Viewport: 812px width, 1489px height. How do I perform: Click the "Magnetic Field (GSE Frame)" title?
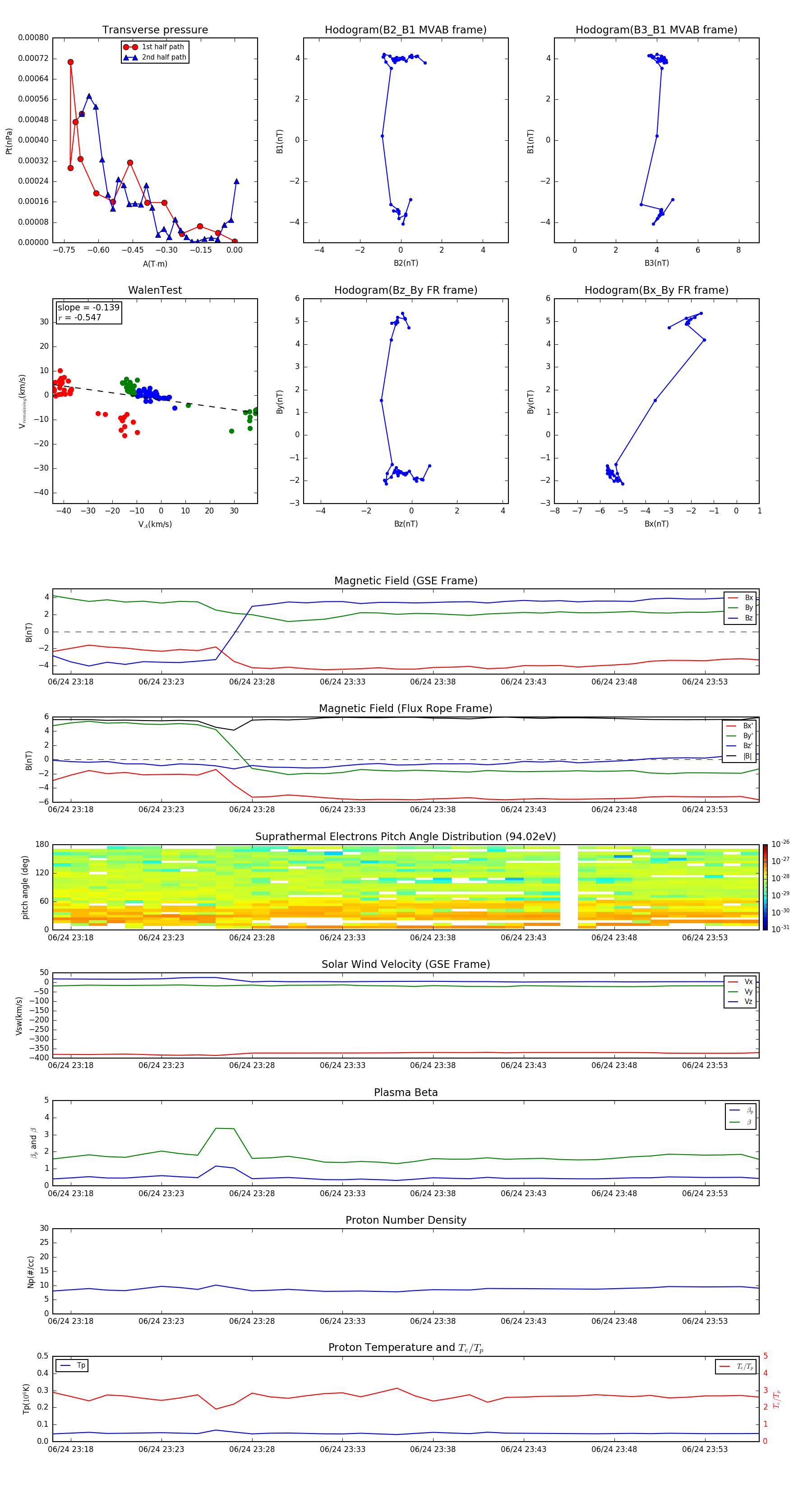pyautogui.click(x=406, y=581)
